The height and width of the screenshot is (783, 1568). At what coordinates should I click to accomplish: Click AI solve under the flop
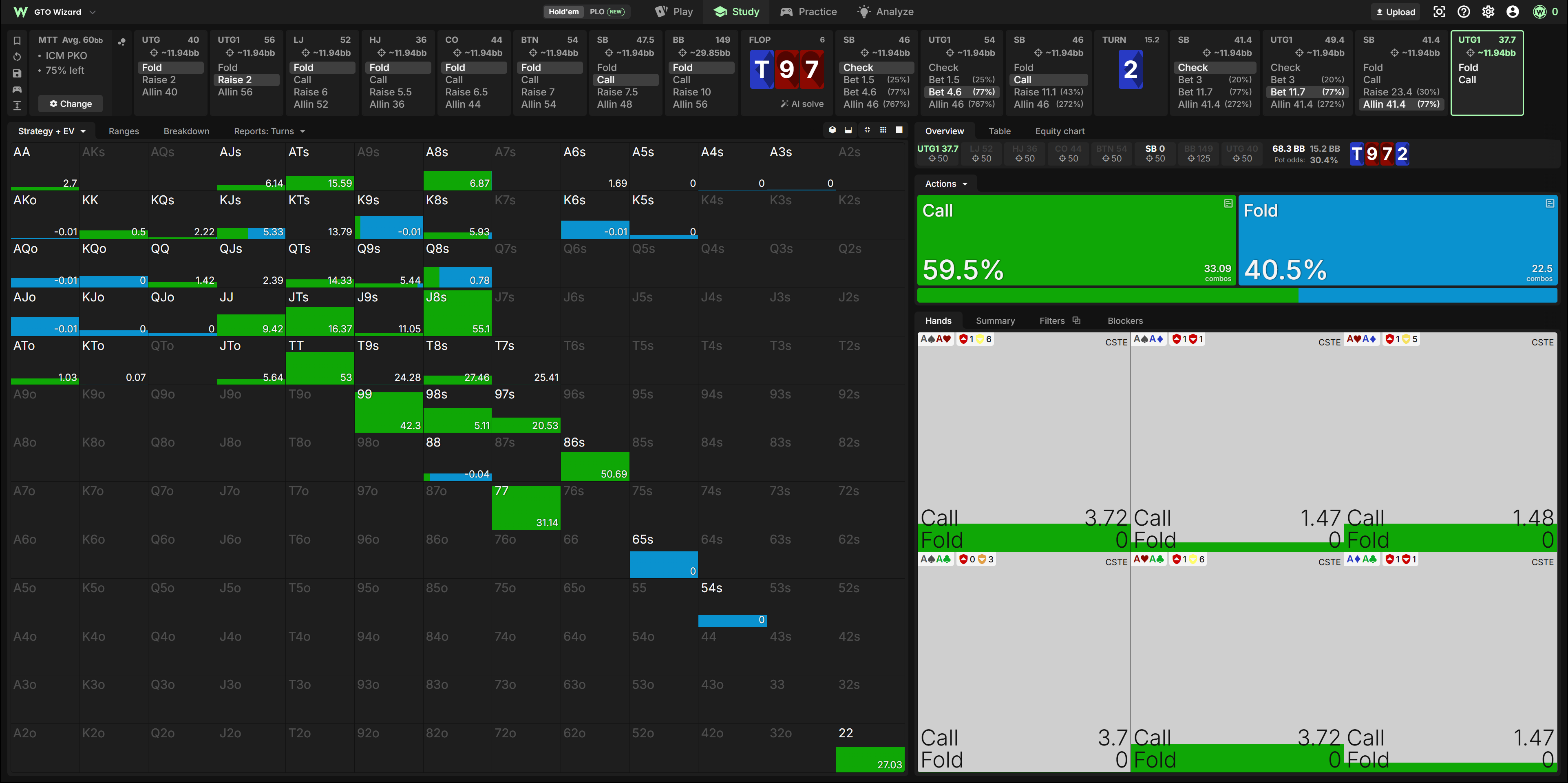[802, 104]
